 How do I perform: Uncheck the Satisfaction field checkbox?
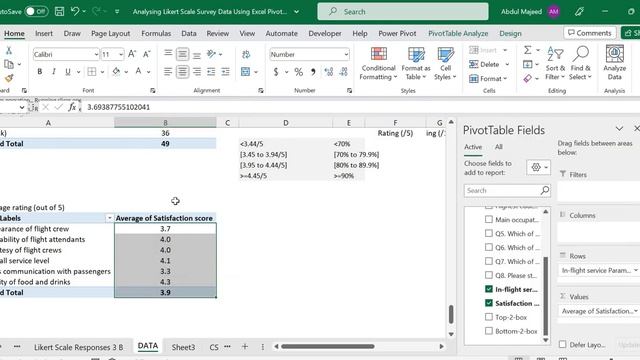tap(489, 303)
